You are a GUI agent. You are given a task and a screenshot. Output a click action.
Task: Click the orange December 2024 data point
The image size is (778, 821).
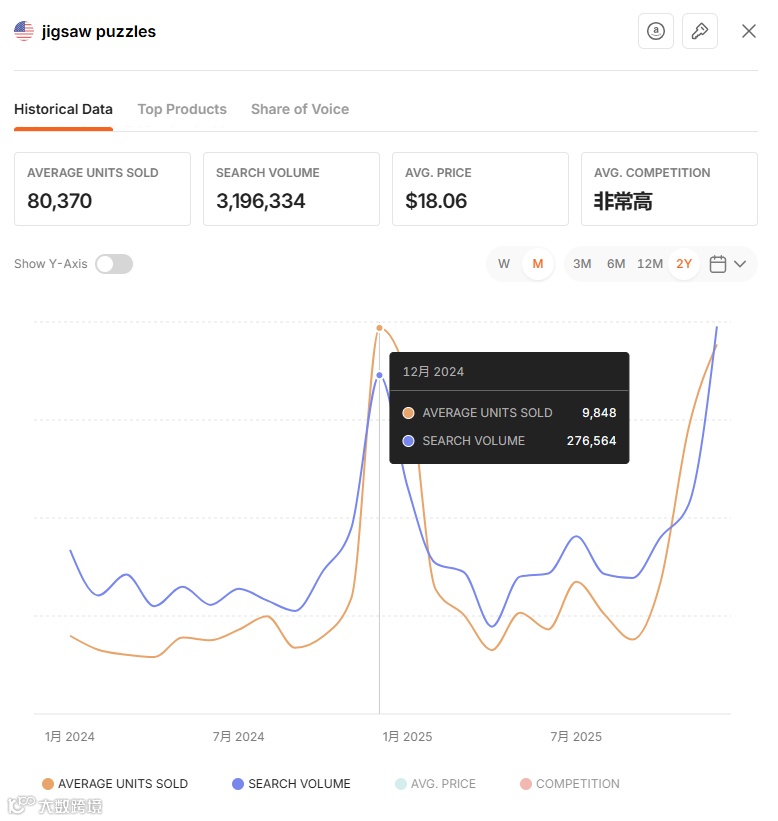[380, 328]
